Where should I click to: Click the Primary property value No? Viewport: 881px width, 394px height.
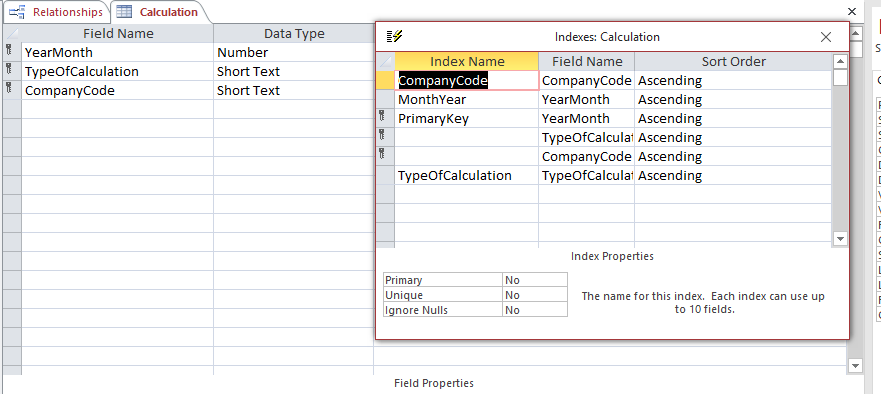pos(535,280)
